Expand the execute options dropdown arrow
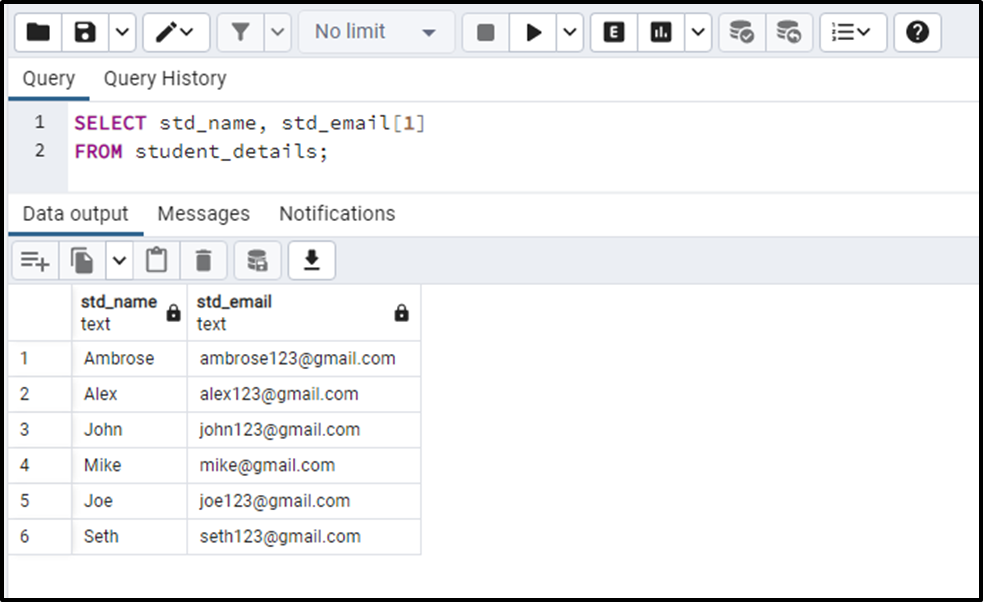This screenshot has width=983, height=602. point(570,32)
